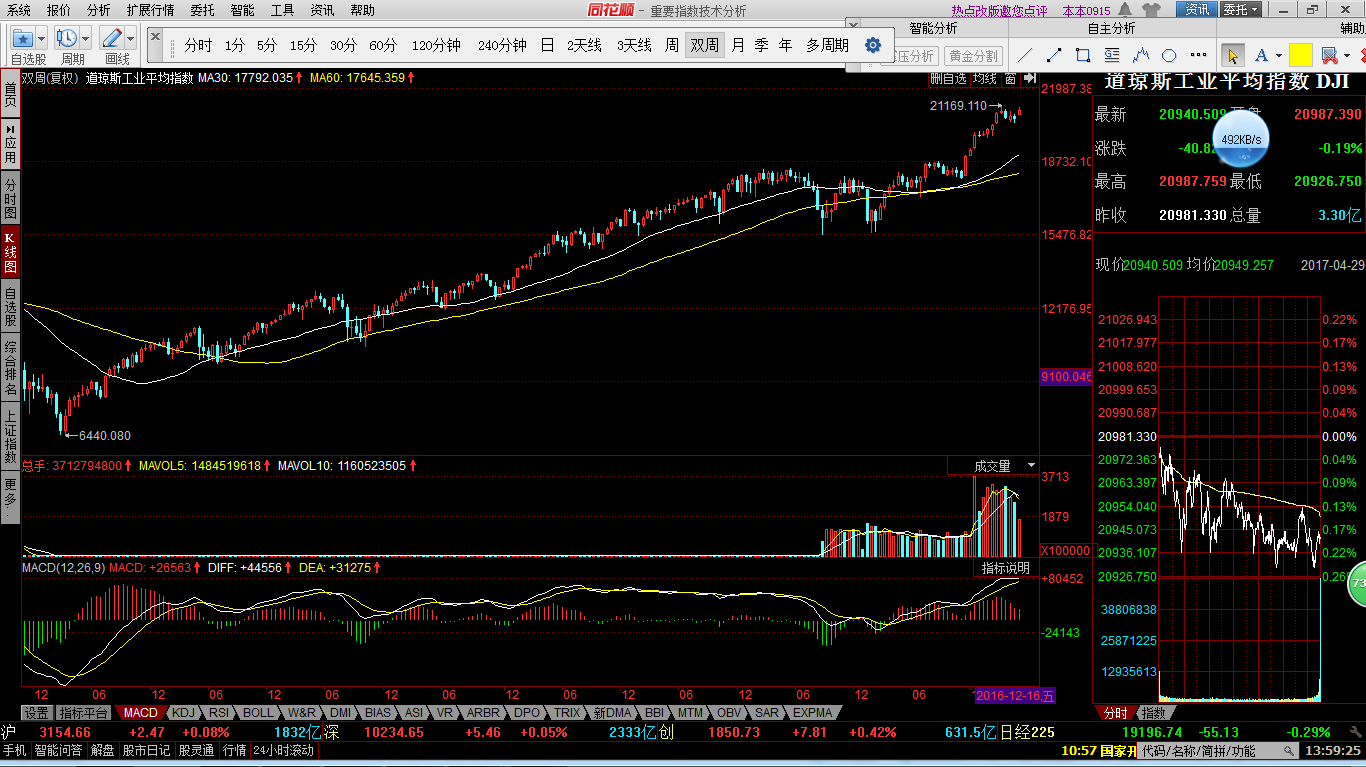Open the 指标平台 tab
Viewport: 1366px width, 767px height.
[x=83, y=713]
